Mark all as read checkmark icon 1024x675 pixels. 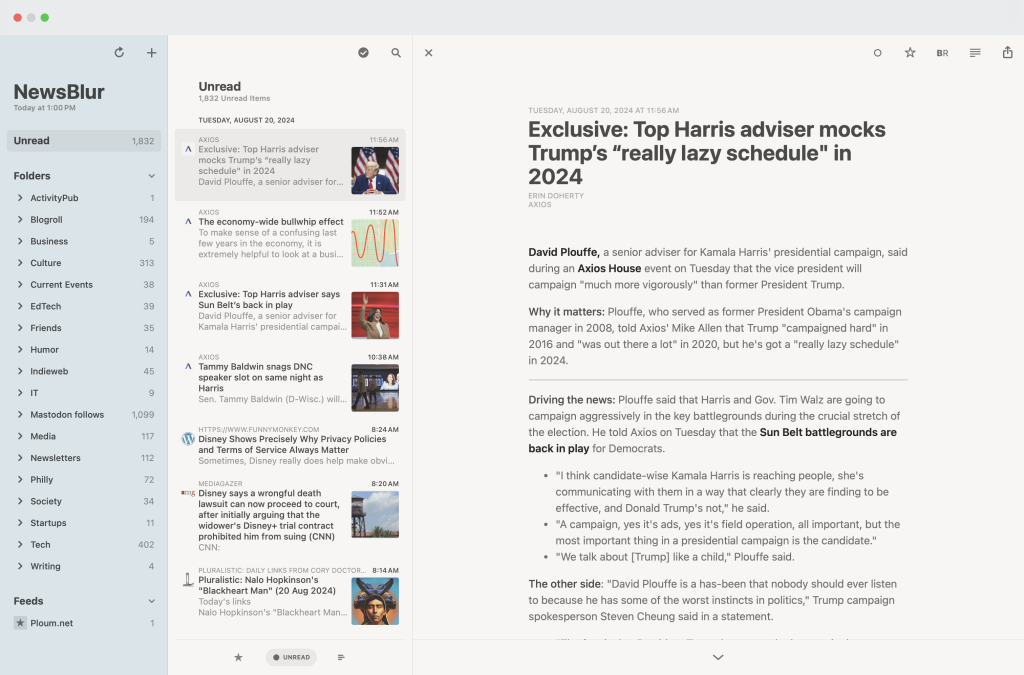pyautogui.click(x=363, y=53)
